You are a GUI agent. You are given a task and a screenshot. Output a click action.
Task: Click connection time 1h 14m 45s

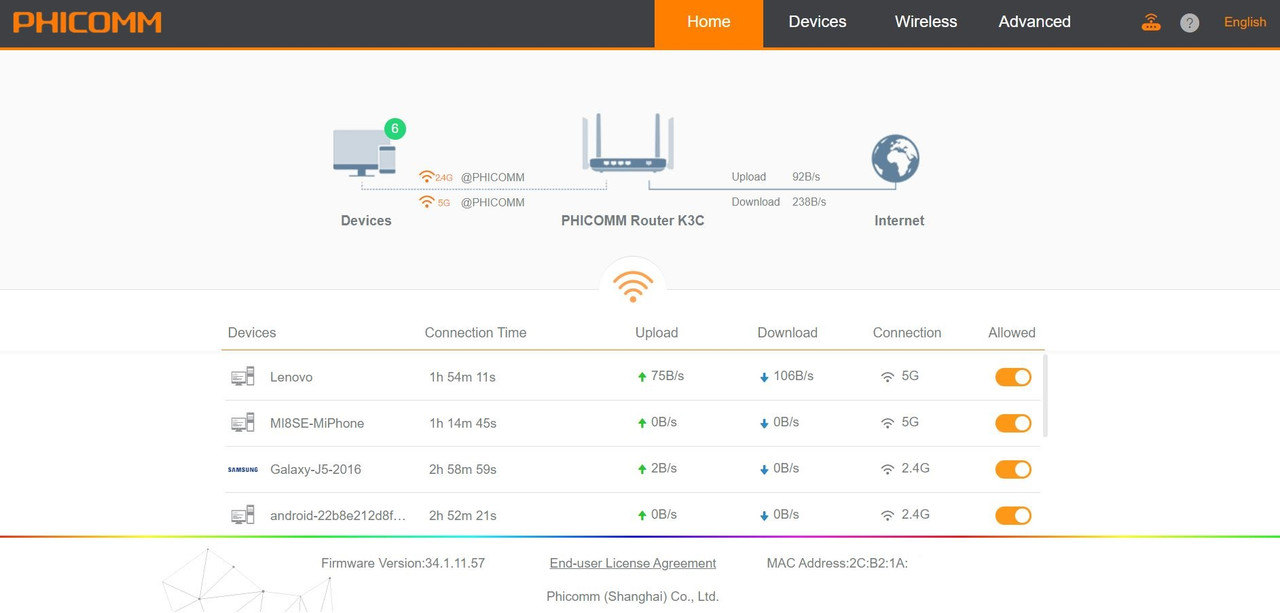tap(463, 423)
